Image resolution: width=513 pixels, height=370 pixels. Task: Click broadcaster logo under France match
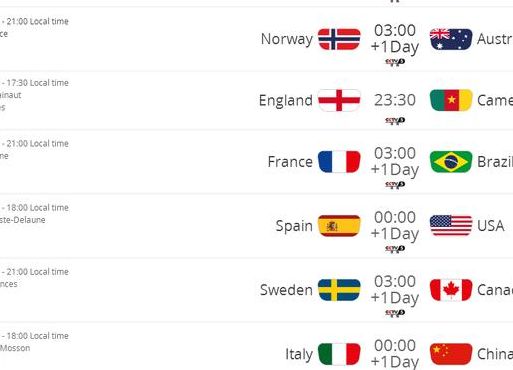[395, 185]
